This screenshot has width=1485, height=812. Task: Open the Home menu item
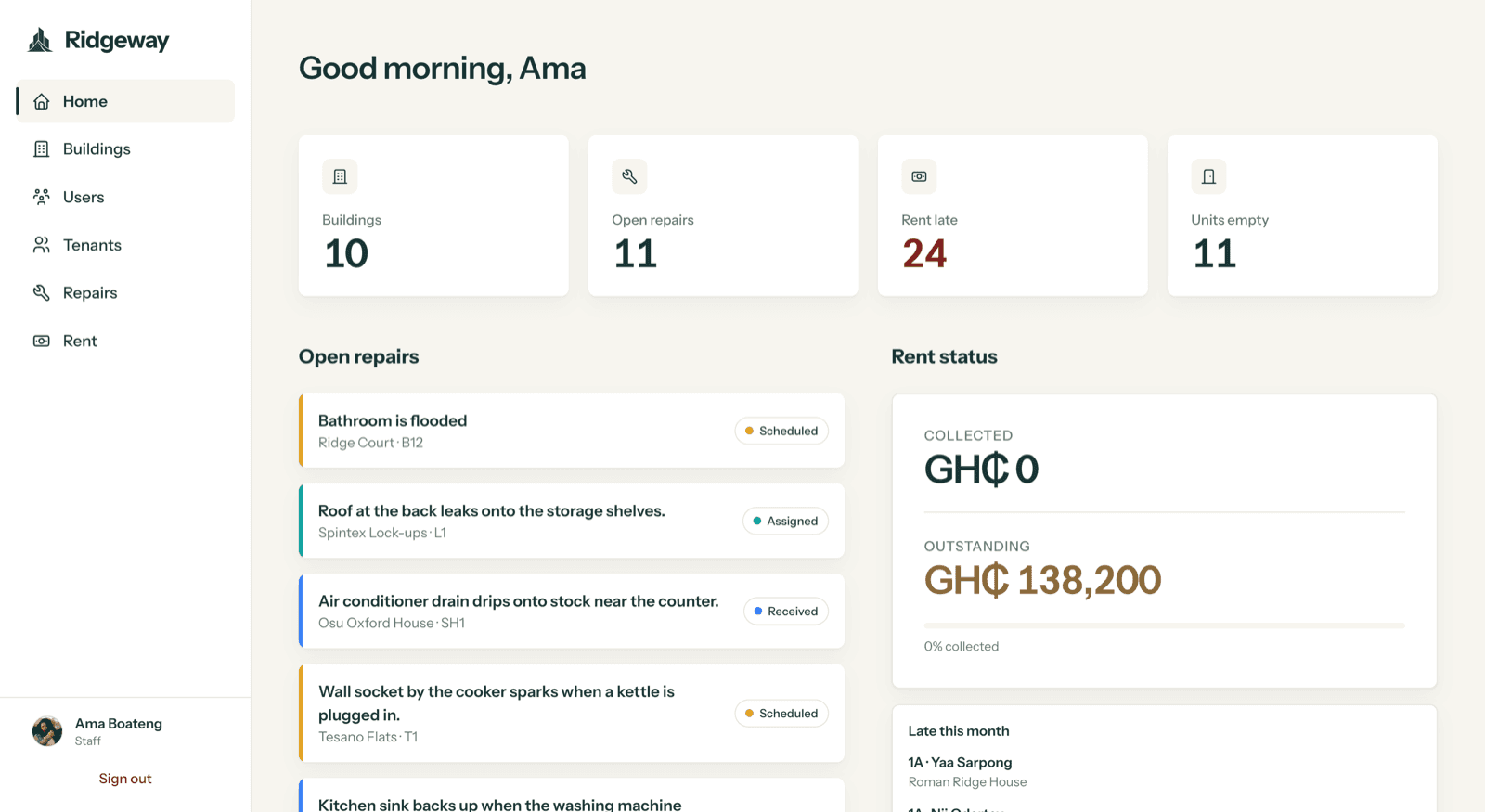[125, 101]
